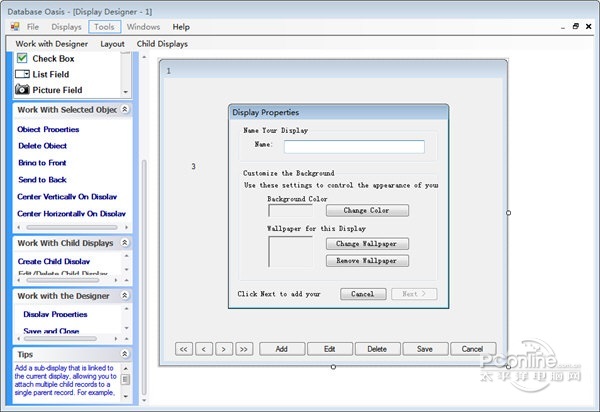600x412 pixels.
Task: Click horizontal scrollbar under Selected Object links
Action: (72, 227)
